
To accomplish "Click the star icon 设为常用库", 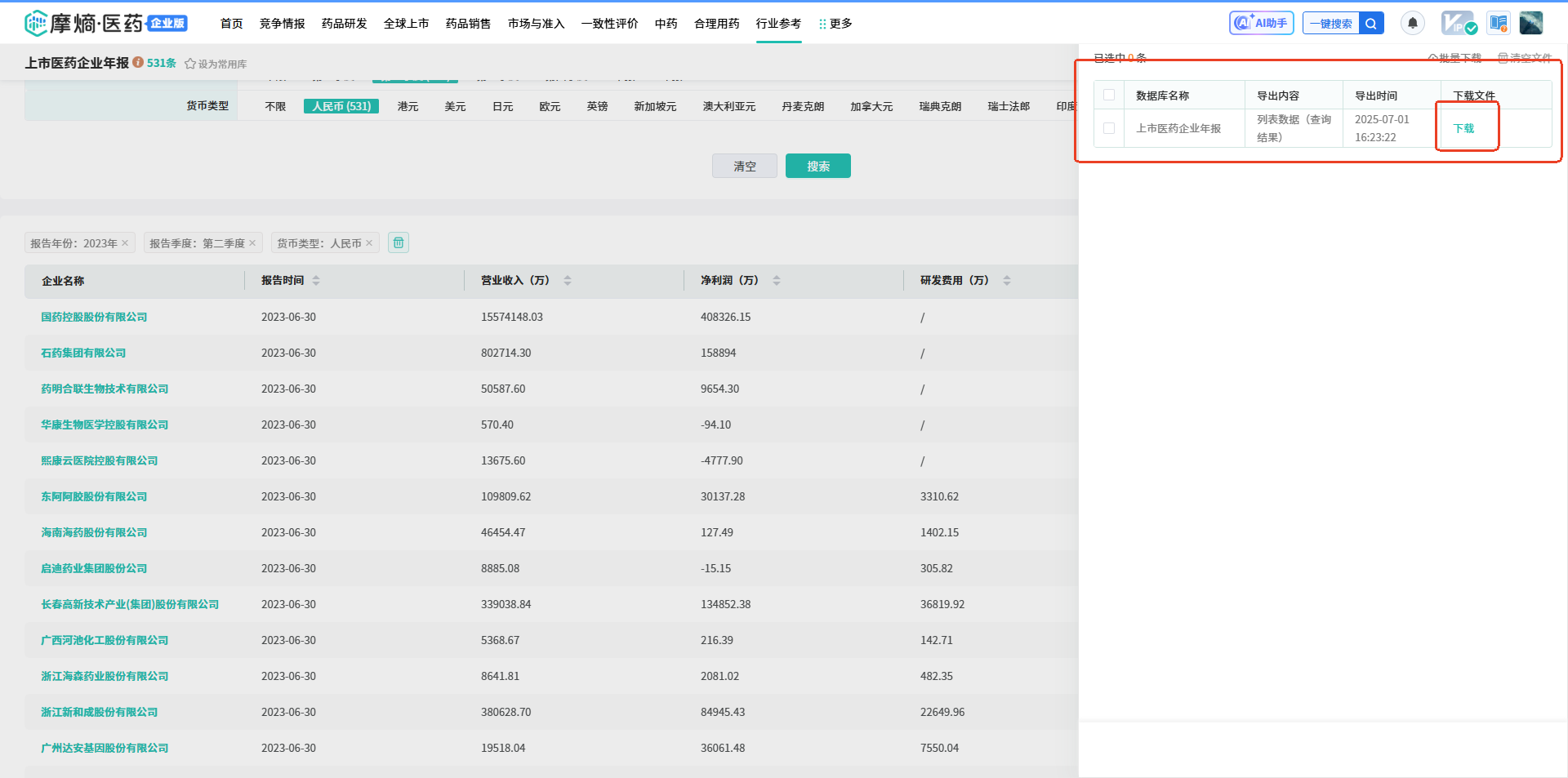I will [190, 64].
